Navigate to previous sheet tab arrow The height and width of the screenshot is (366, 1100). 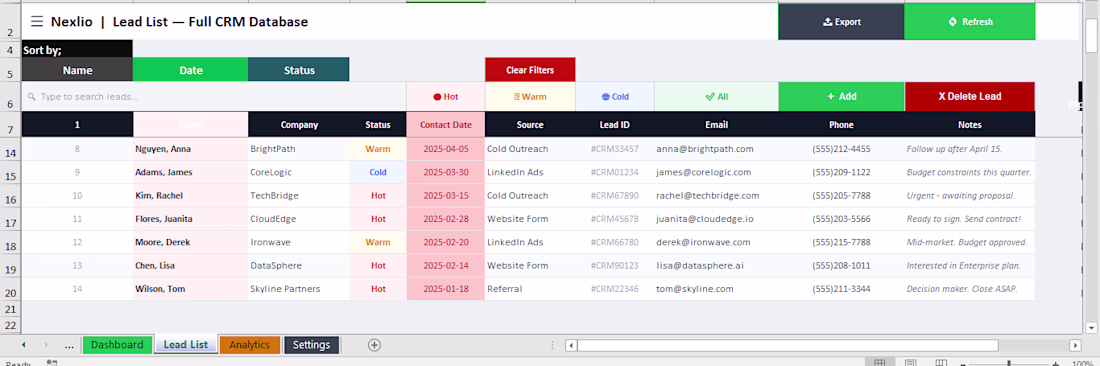[x=23, y=344]
